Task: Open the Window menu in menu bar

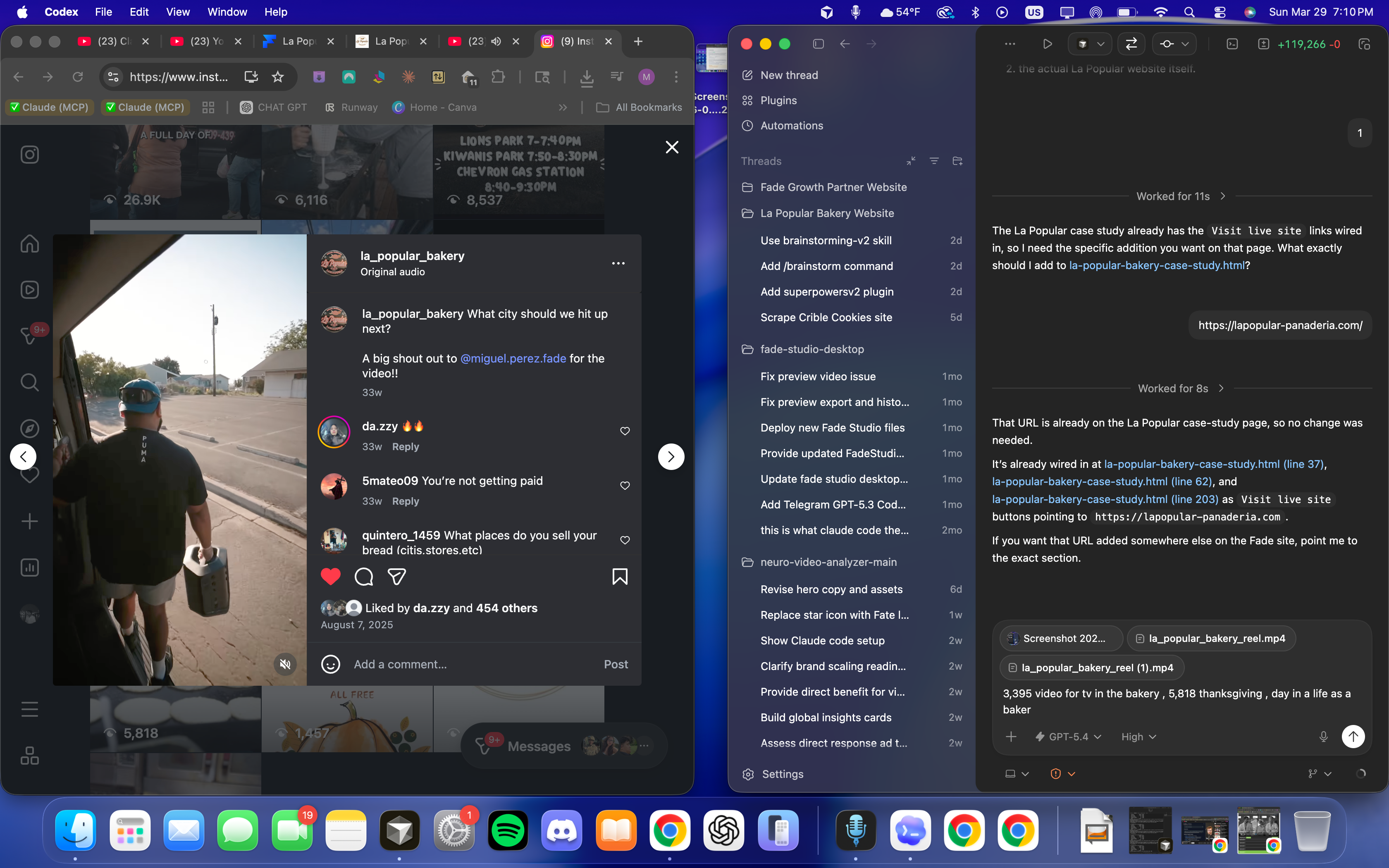Action: pos(227,12)
